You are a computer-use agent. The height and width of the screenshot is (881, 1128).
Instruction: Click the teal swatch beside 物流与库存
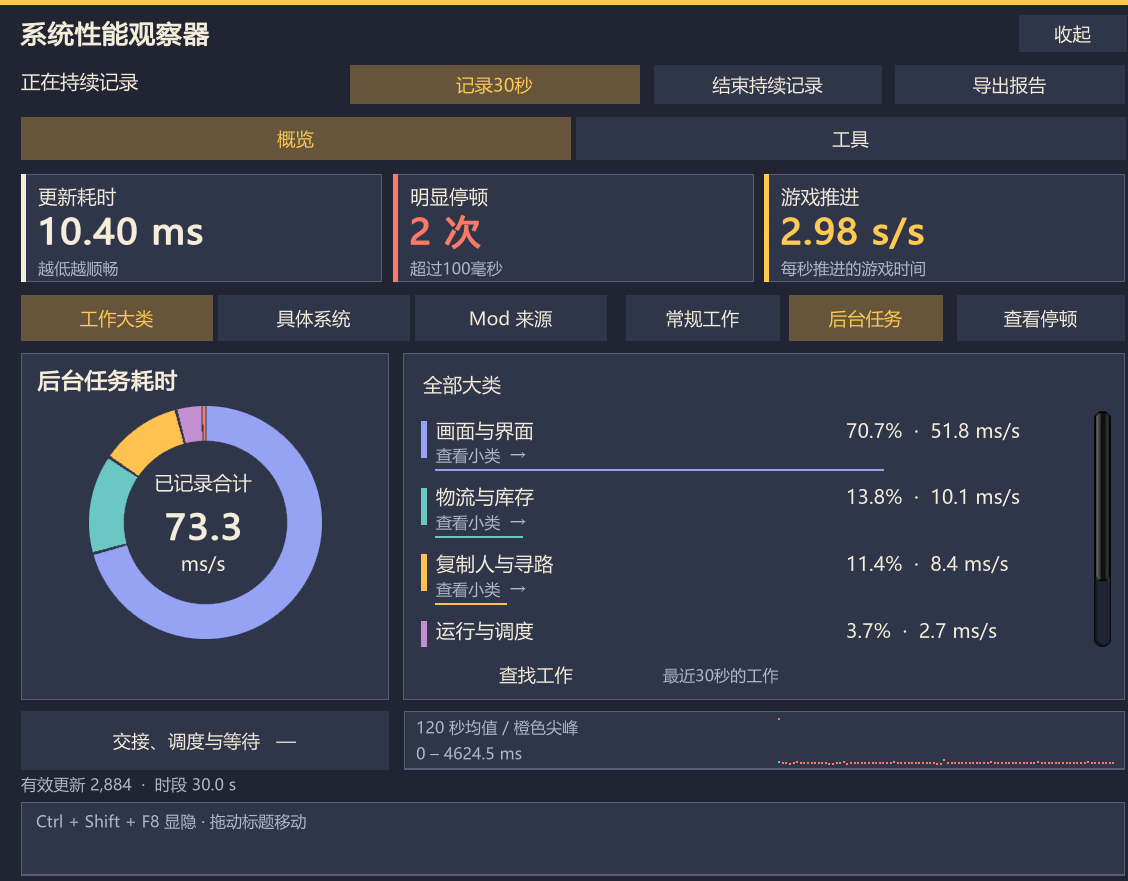424,506
